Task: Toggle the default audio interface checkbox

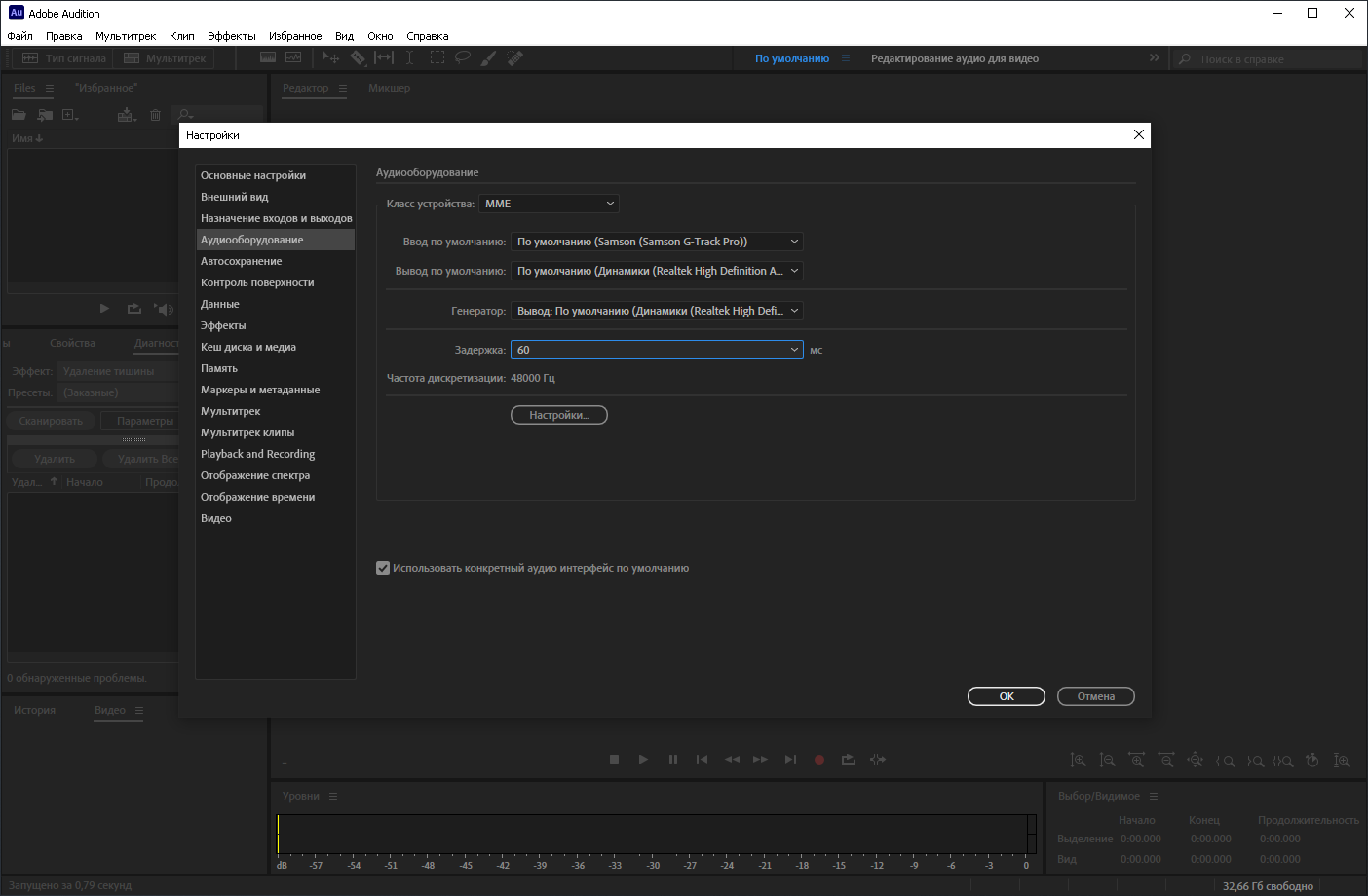Action: [x=383, y=568]
